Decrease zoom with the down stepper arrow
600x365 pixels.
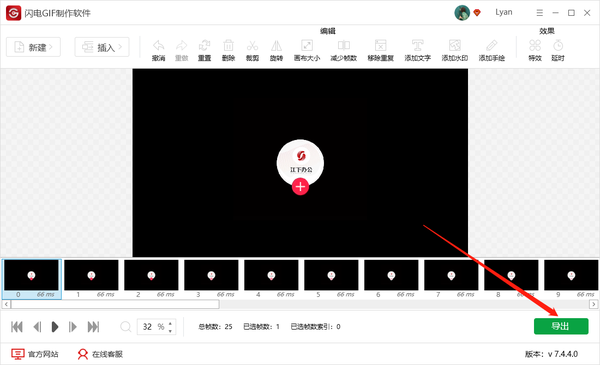click(170, 331)
